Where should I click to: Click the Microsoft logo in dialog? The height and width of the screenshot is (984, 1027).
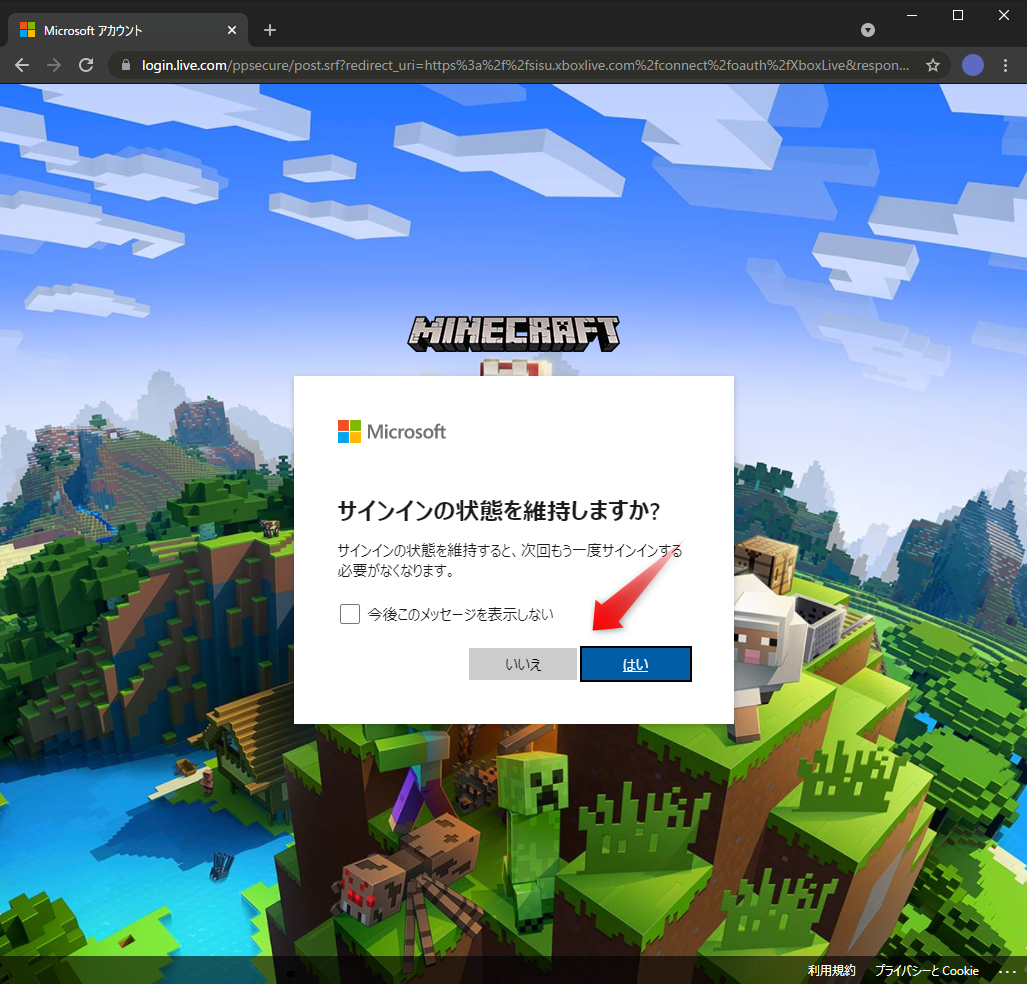pyautogui.click(x=392, y=432)
